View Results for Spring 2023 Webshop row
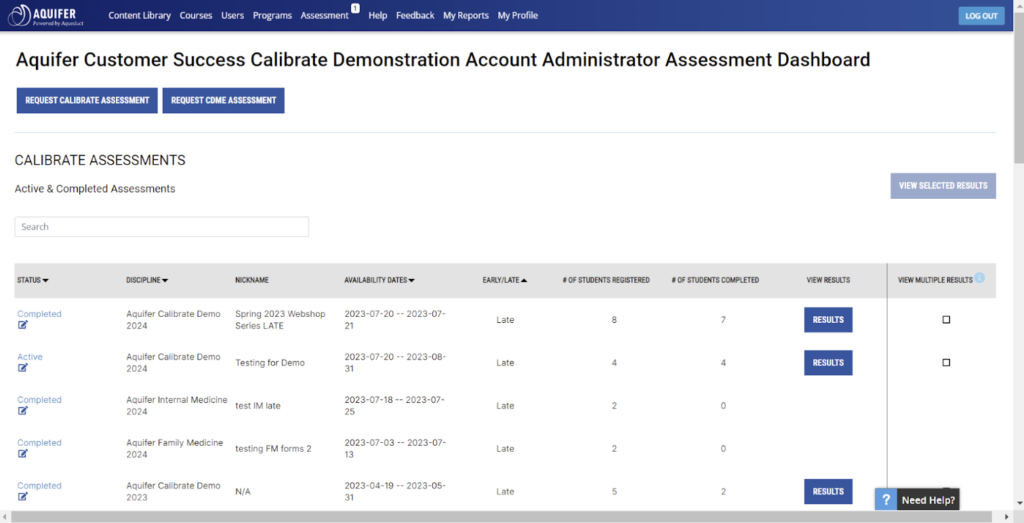The width and height of the screenshot is (1024, 523). click(x=828, y=320)
